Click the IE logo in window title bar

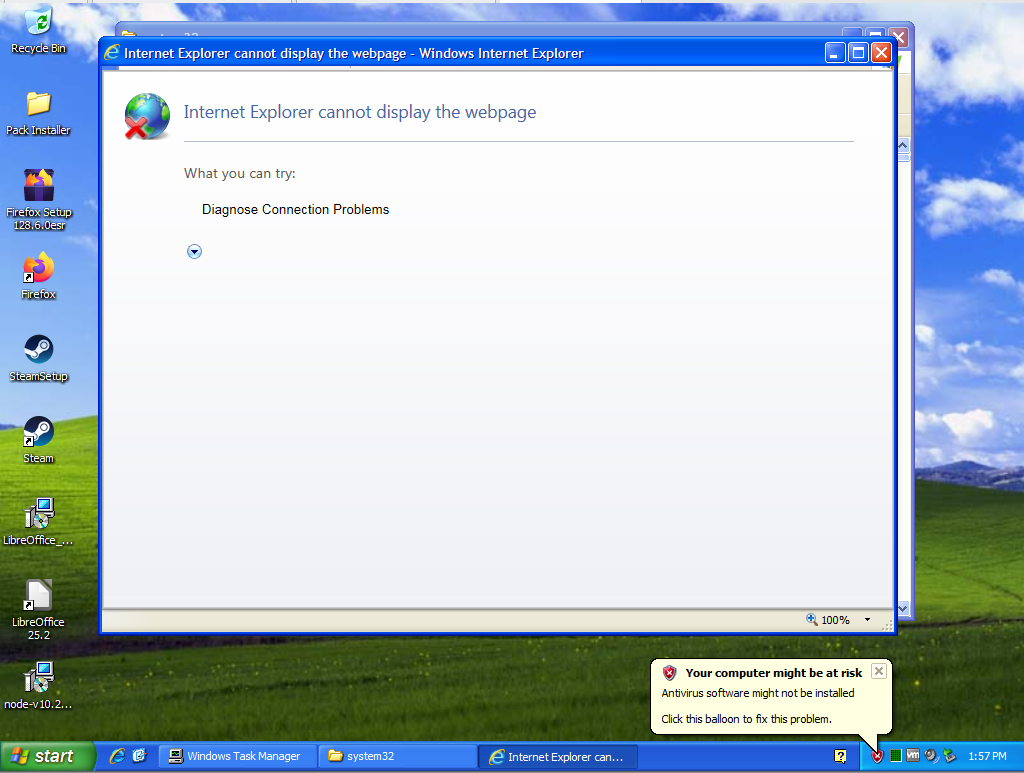(112, 52)
